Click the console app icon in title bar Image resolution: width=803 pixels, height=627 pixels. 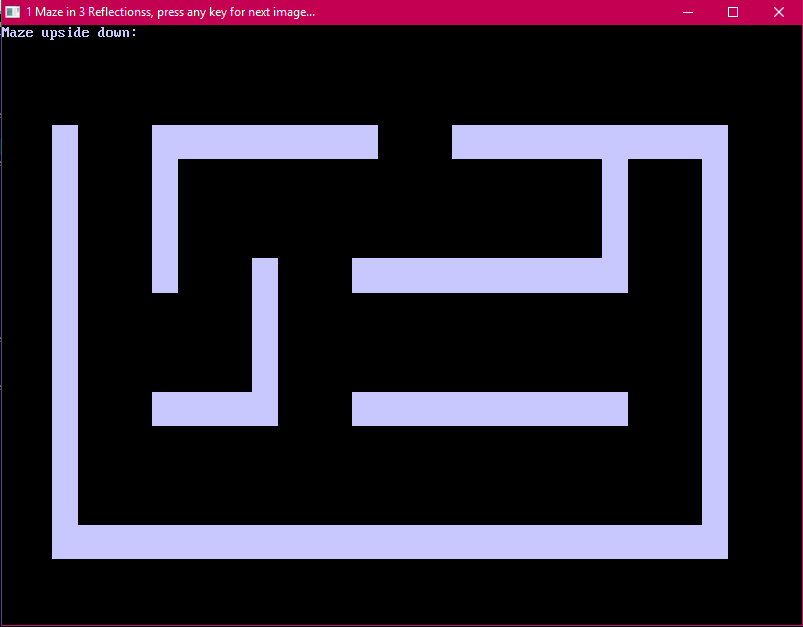pyautogui.click(x=12, y=12)
